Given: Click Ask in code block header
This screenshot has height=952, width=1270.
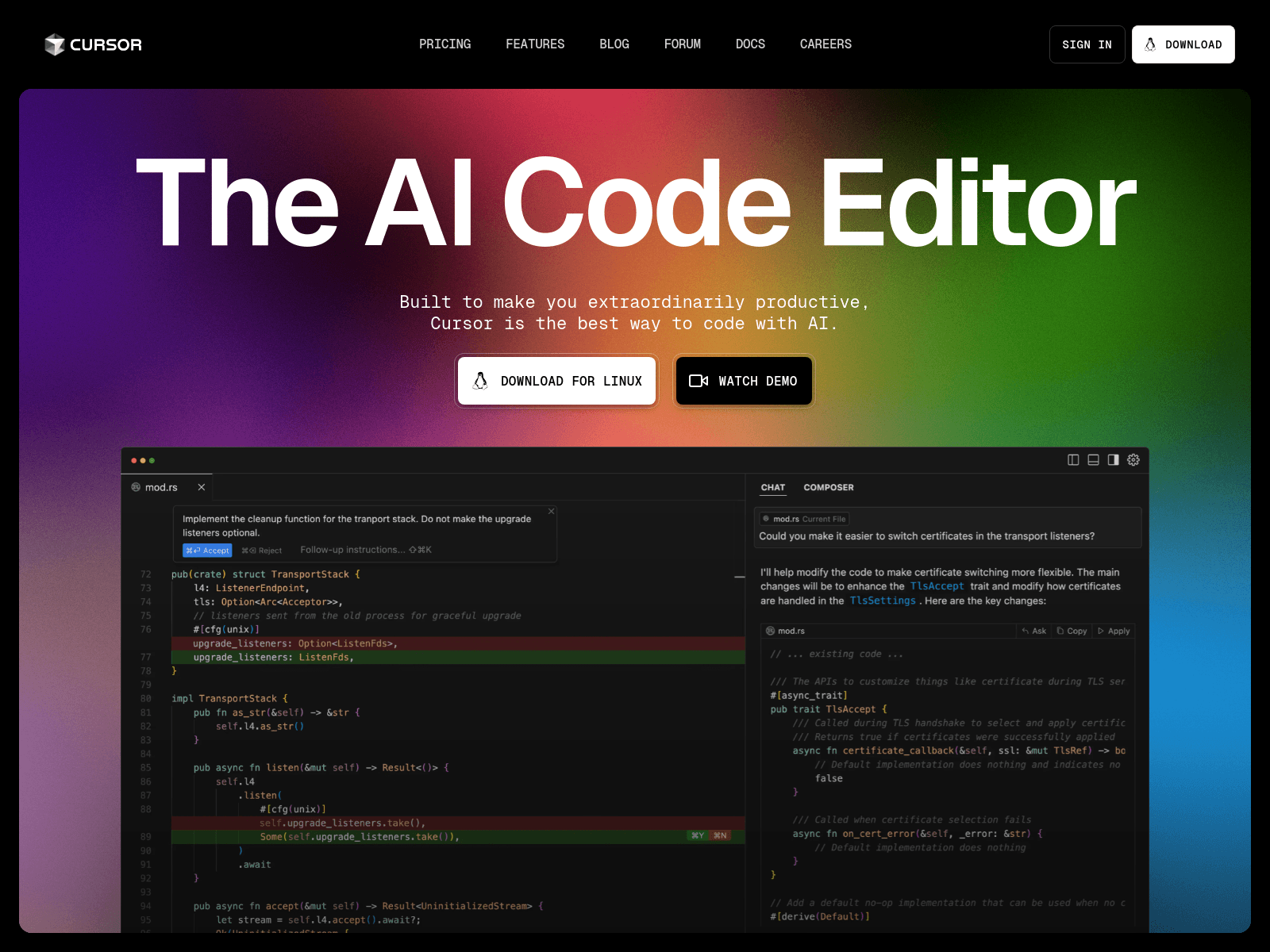Looking at the screenshot, I should coord(1033,631).
